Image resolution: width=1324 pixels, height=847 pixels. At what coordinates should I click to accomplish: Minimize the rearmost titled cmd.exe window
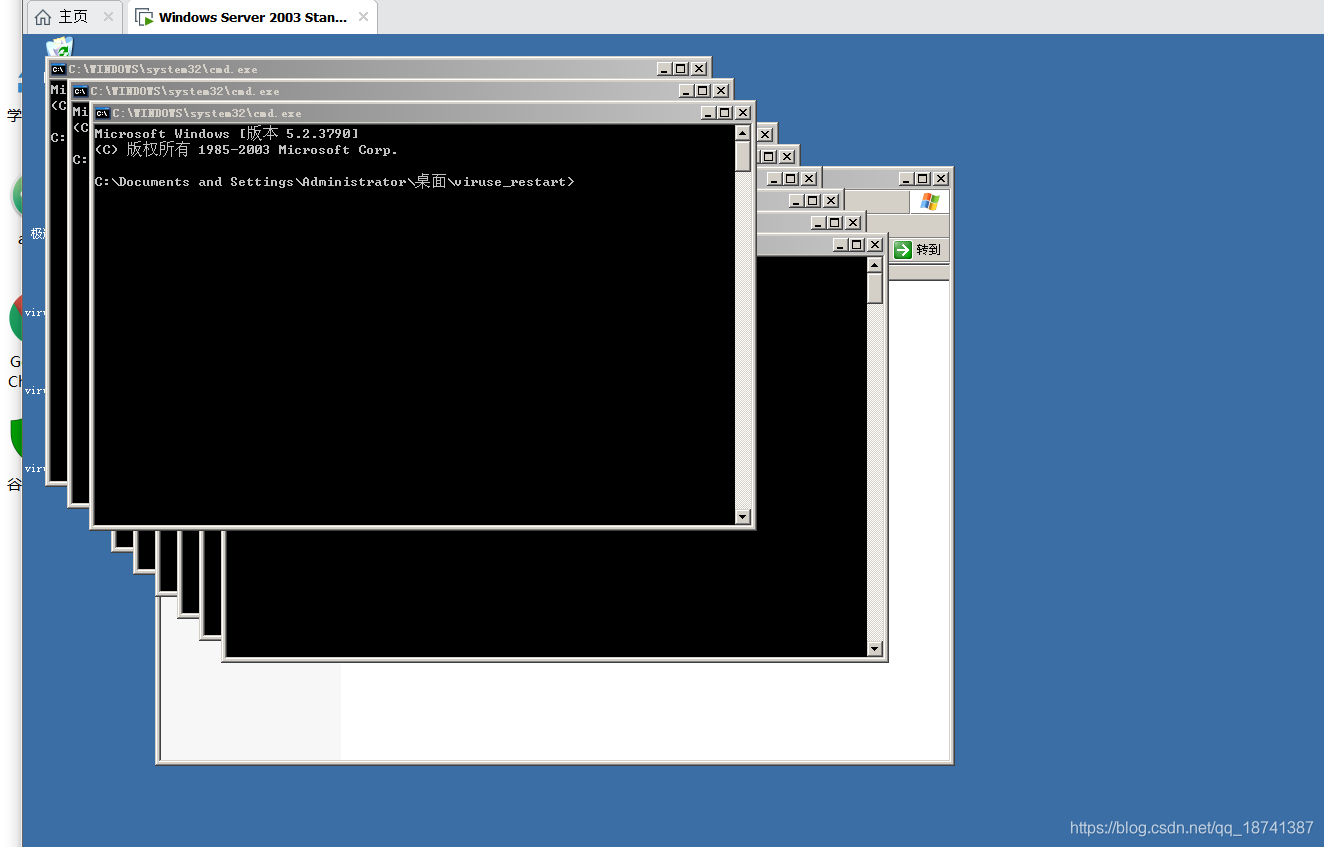tap(664, 69)
